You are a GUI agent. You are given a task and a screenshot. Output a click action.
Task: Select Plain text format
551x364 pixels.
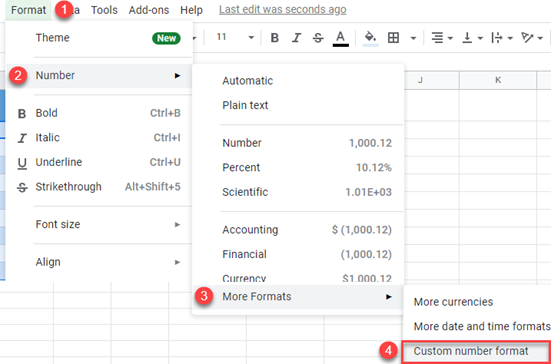pyautogui.click(x=298, y=105)
